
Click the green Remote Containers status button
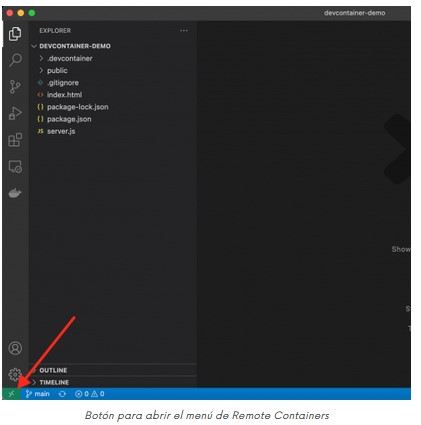[11, 394]
